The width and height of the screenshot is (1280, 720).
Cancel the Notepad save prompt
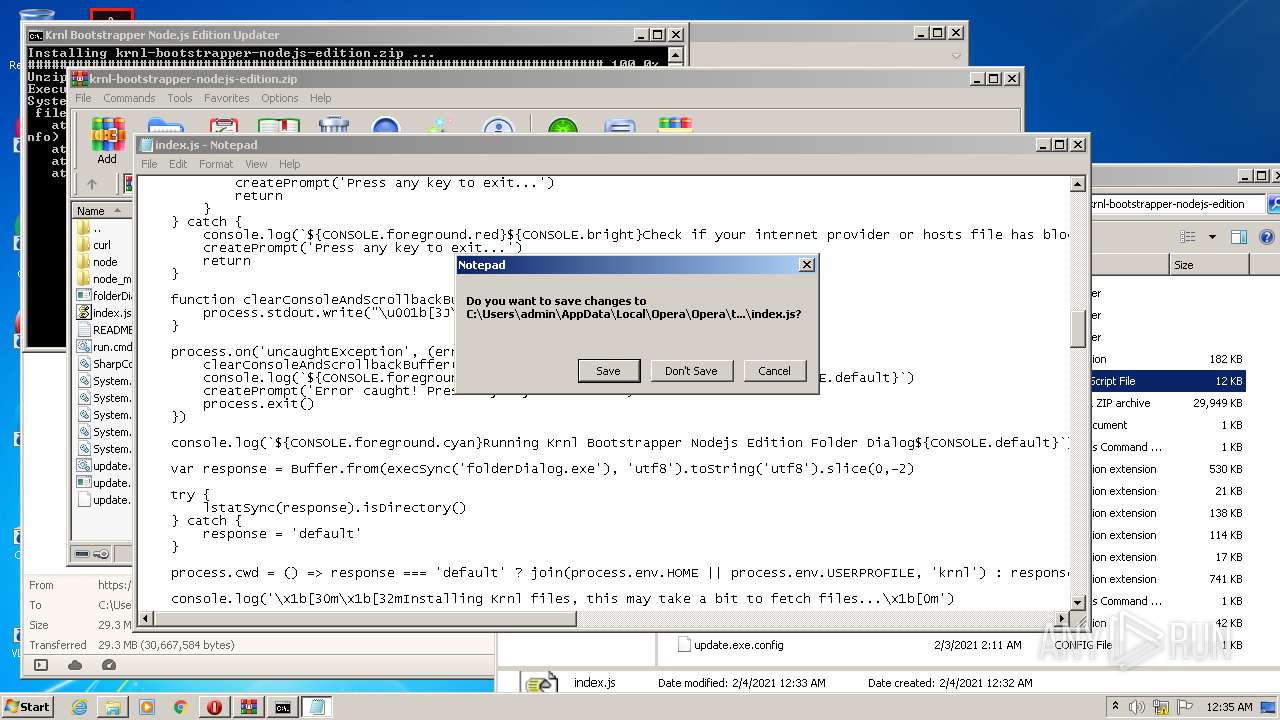[774, 370]
